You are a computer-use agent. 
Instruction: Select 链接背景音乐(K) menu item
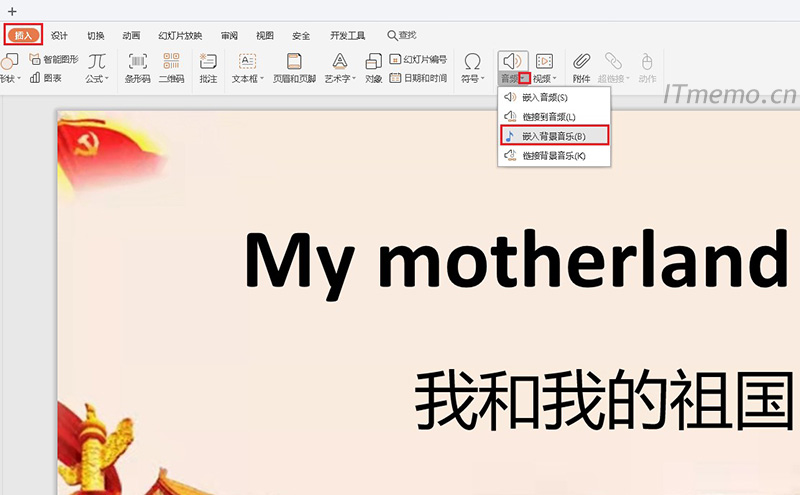554,156
